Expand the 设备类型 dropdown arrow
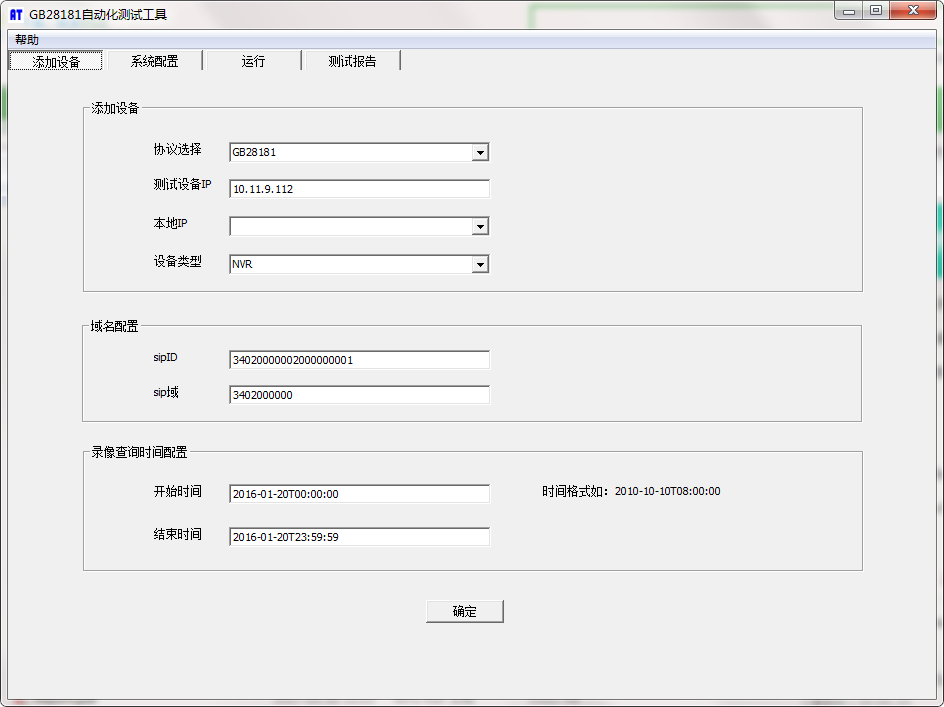The width and height of the screenshot is (944, 707). [480, 264]
